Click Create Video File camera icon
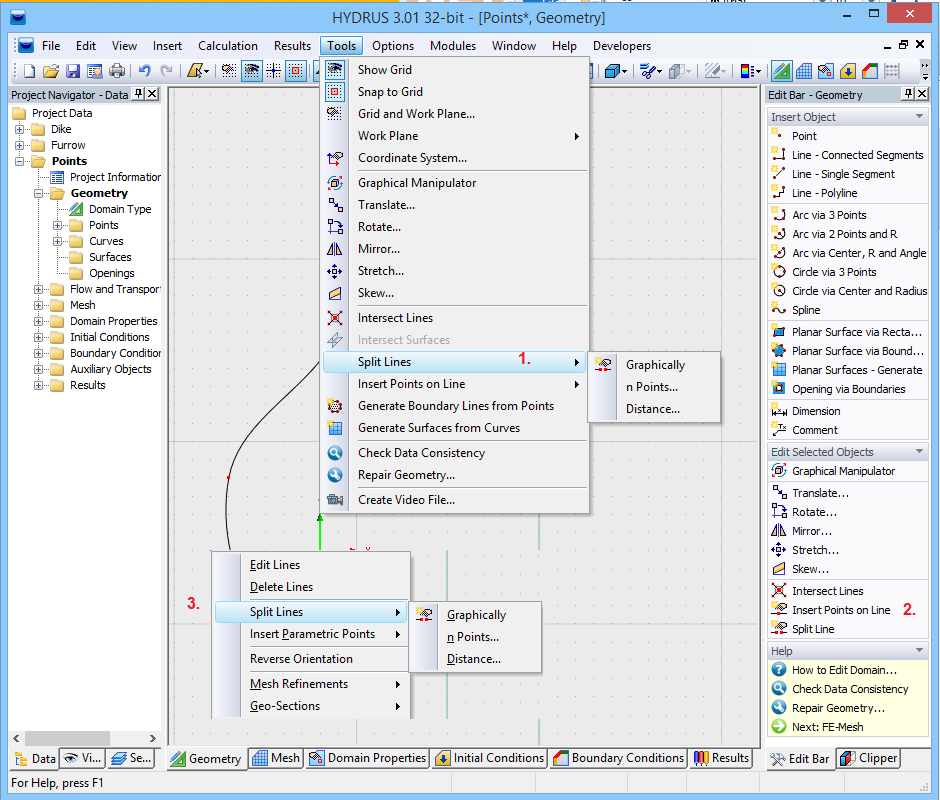 click(335, 500)
